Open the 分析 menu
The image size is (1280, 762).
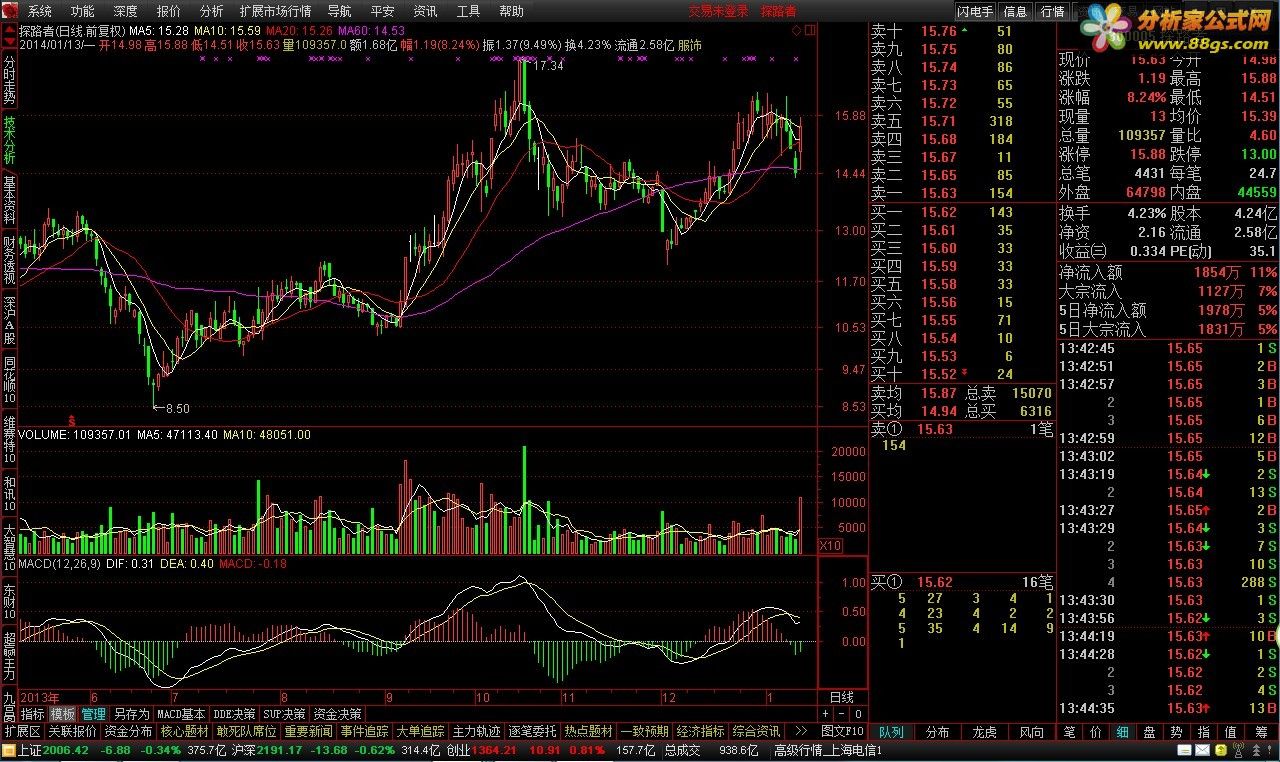tap(211, 12)
